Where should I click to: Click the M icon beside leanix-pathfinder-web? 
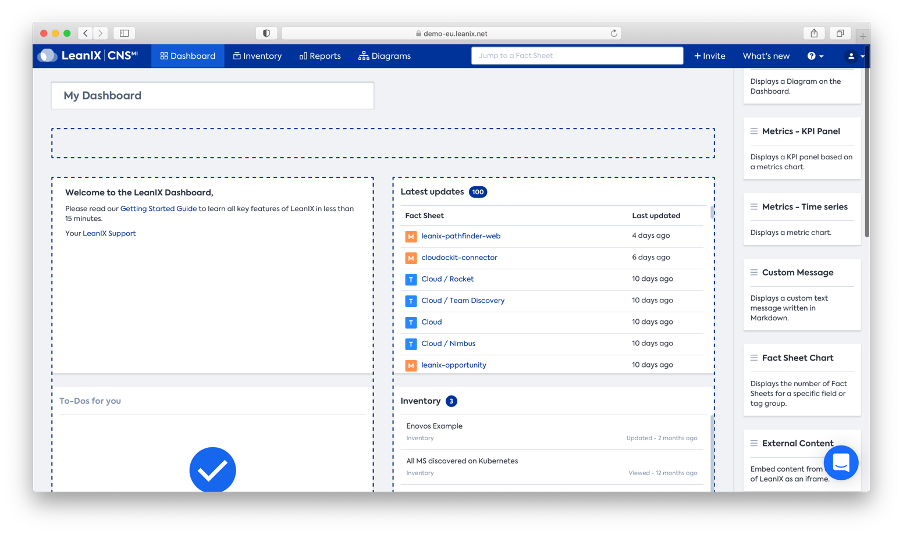click(411, 237)
